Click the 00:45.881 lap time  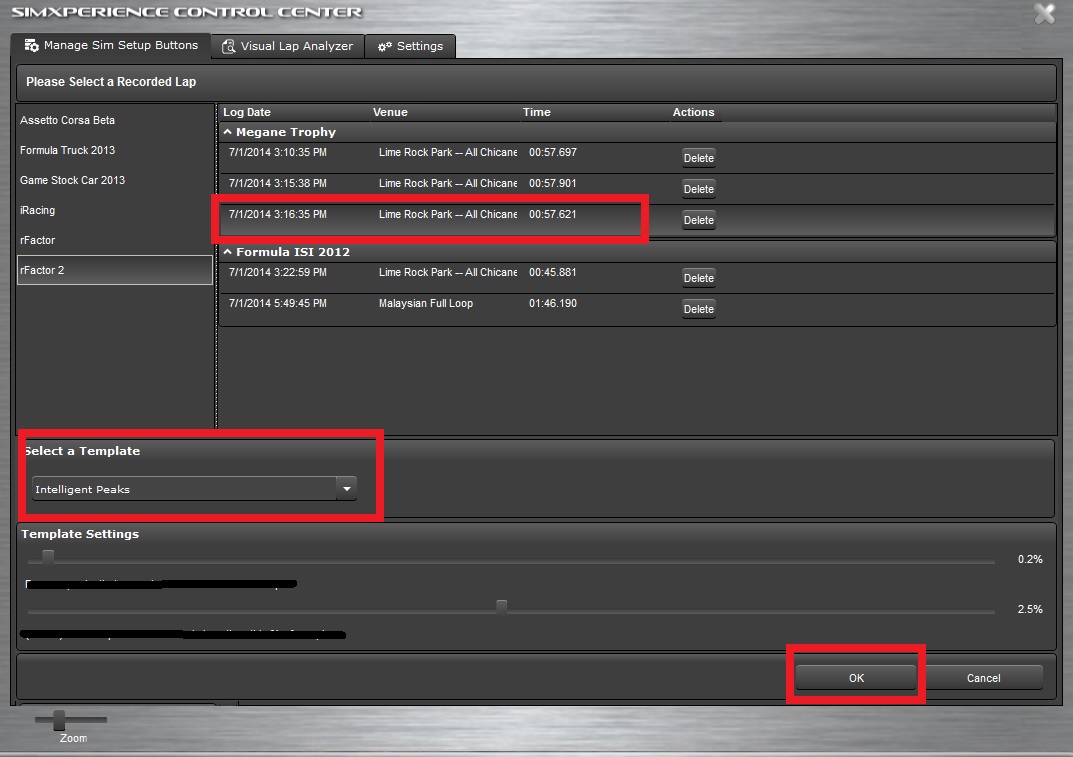[x=553, y=272]
